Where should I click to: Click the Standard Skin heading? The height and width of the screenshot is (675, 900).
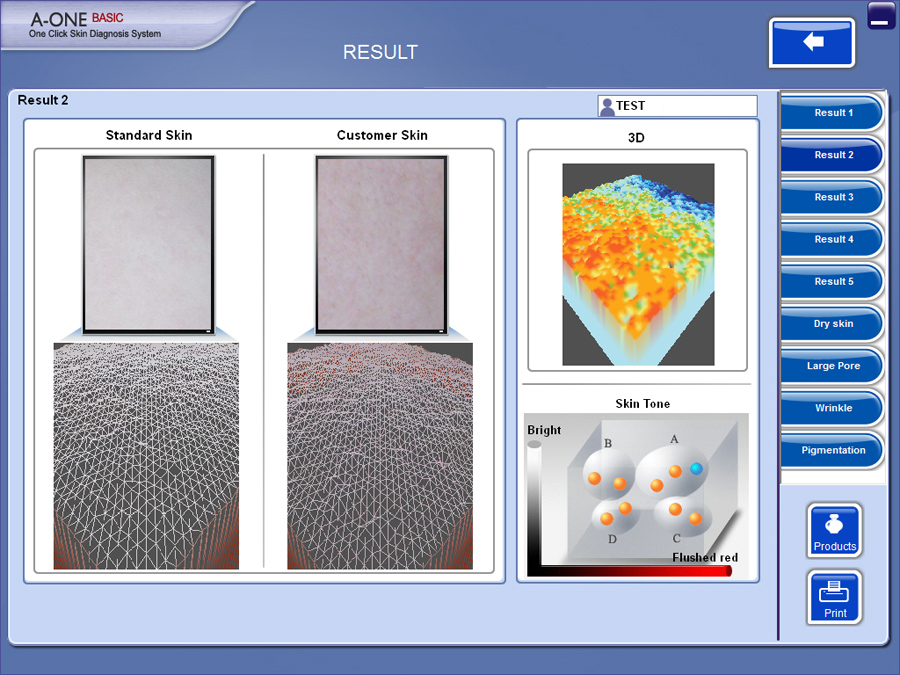149,135
